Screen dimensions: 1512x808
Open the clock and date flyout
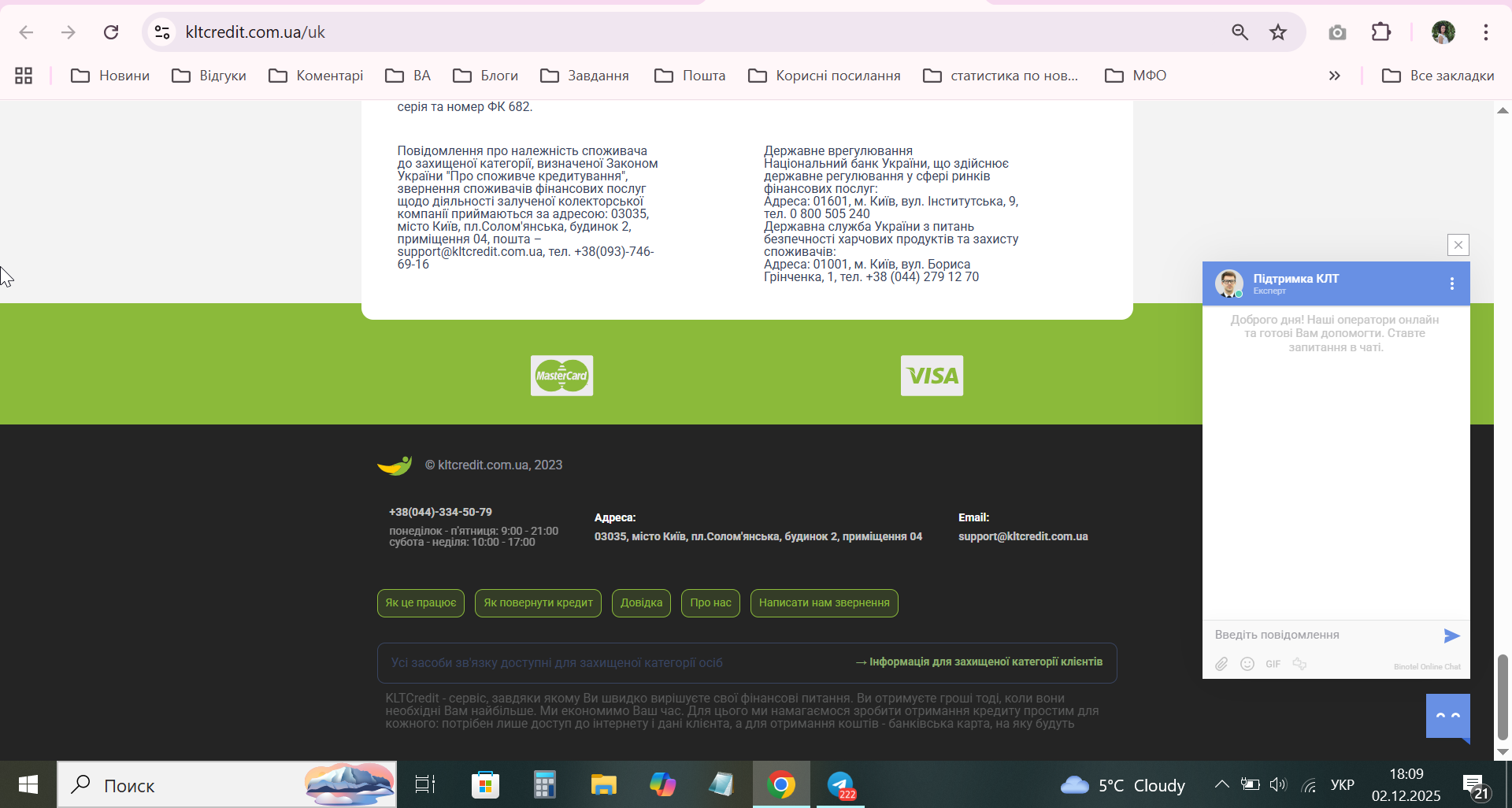coord(1406,784)
